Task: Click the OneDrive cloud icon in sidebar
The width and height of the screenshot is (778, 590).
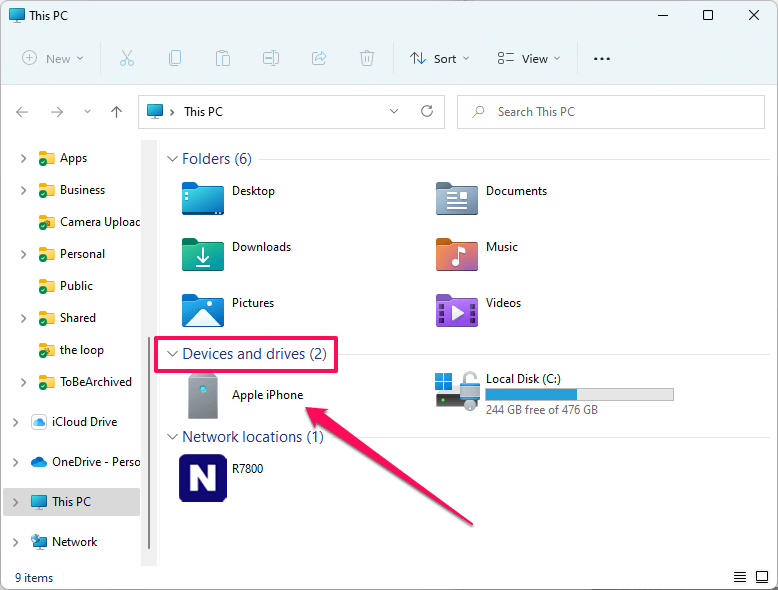Action: tap(39, 462)
